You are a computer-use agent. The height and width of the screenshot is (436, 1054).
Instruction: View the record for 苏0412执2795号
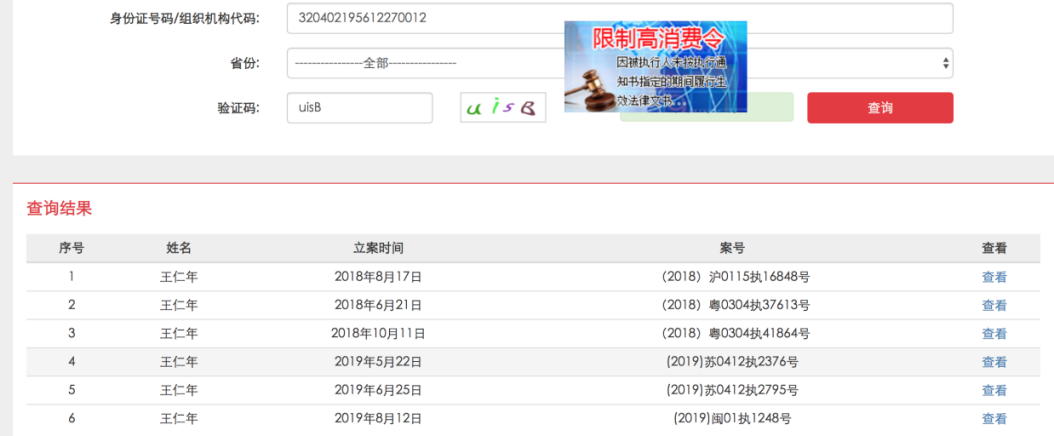click(993, 390)
